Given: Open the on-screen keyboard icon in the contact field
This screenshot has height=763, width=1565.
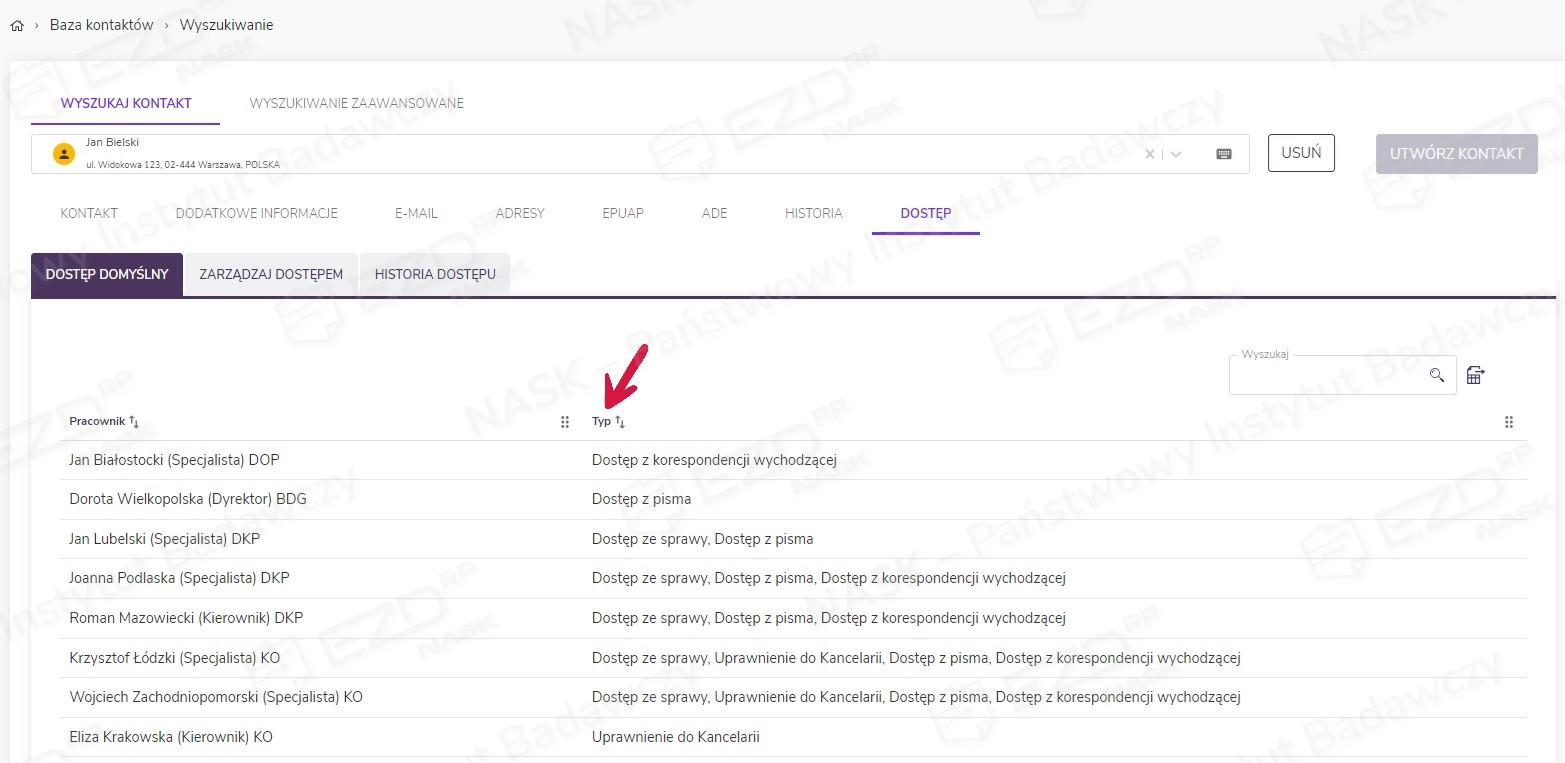Looking at the screenshot, I should click(1223, 154).
